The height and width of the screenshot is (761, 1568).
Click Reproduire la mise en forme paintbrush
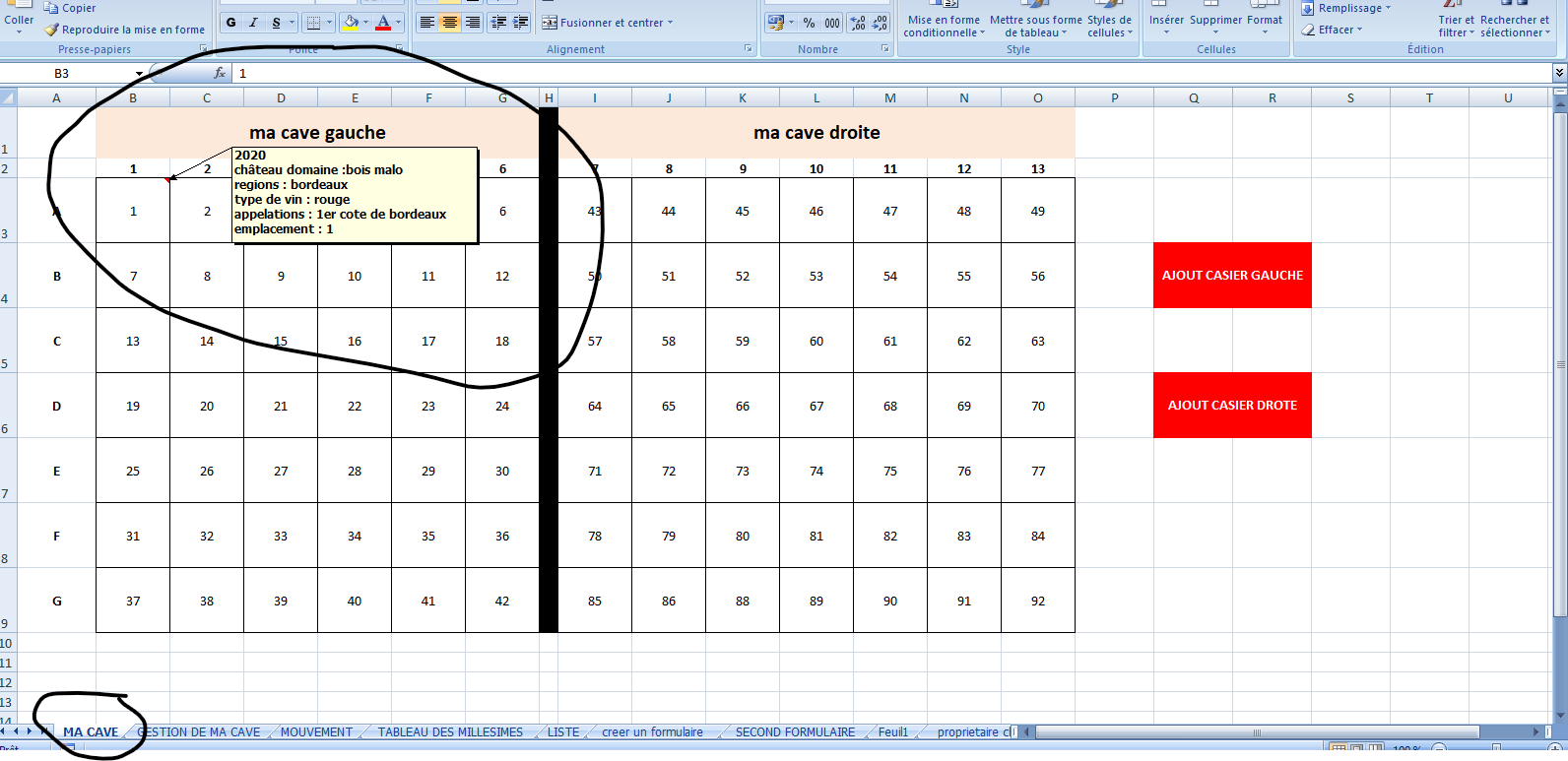pyautogui.click(x=52, y=30)
